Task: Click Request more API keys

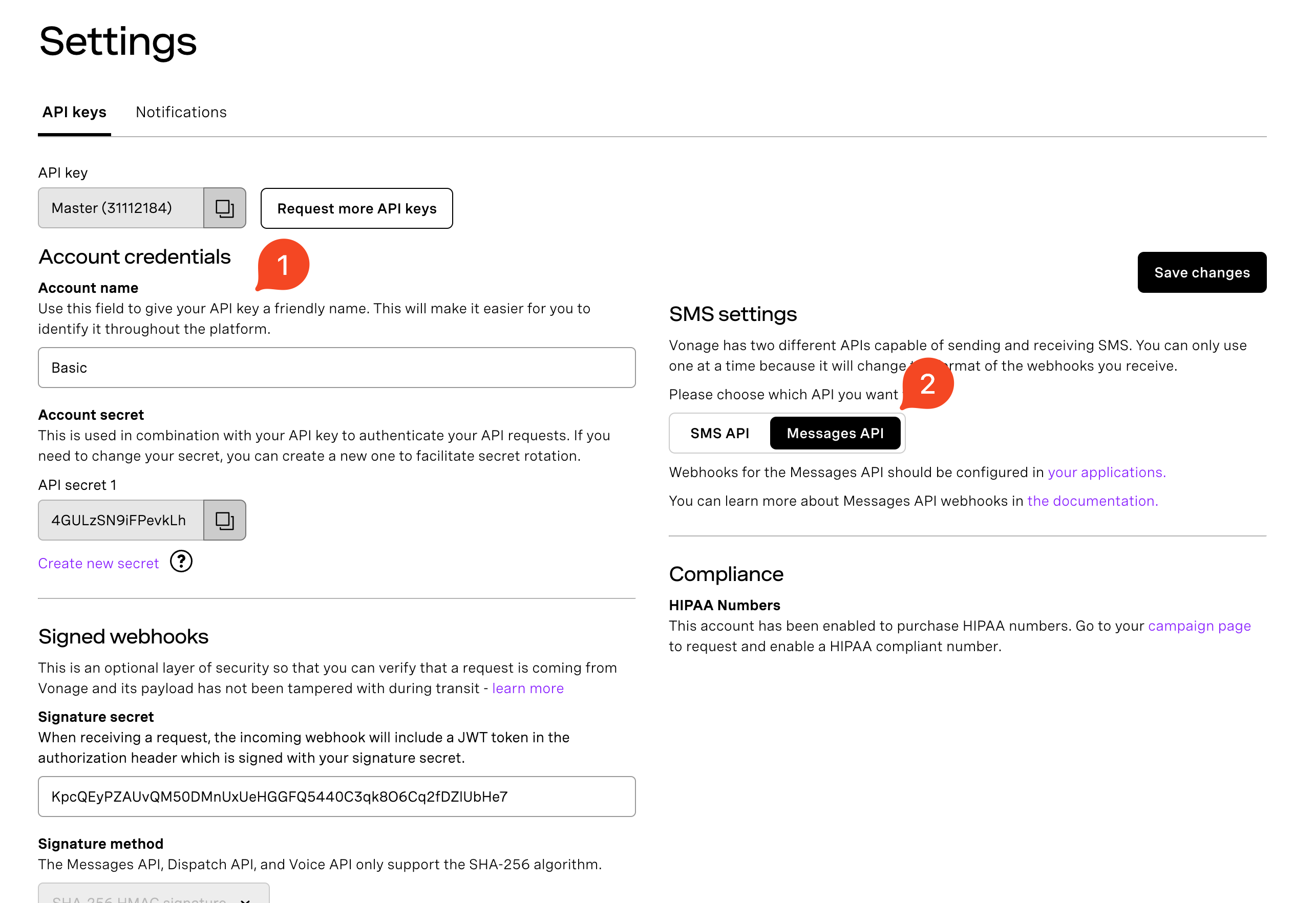Action: click(356, 208)
